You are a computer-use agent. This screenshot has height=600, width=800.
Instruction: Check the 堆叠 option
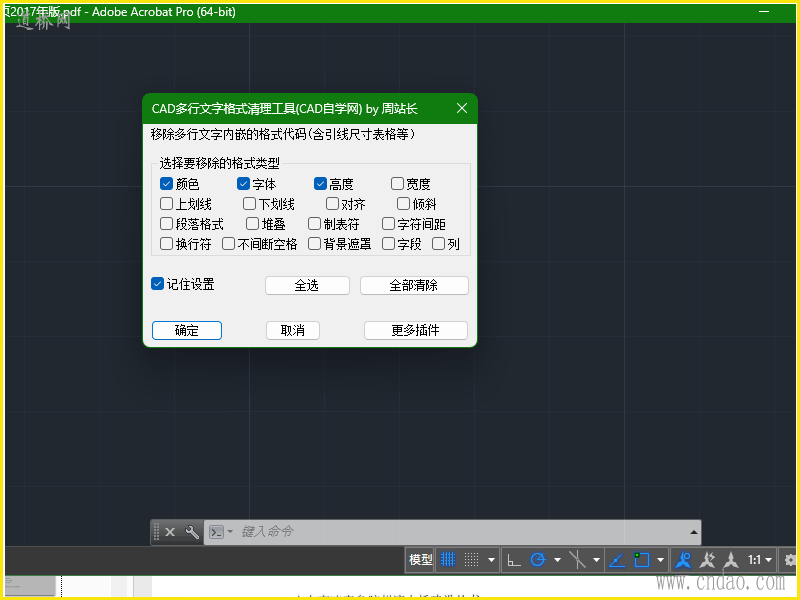(x=252, y=223)
